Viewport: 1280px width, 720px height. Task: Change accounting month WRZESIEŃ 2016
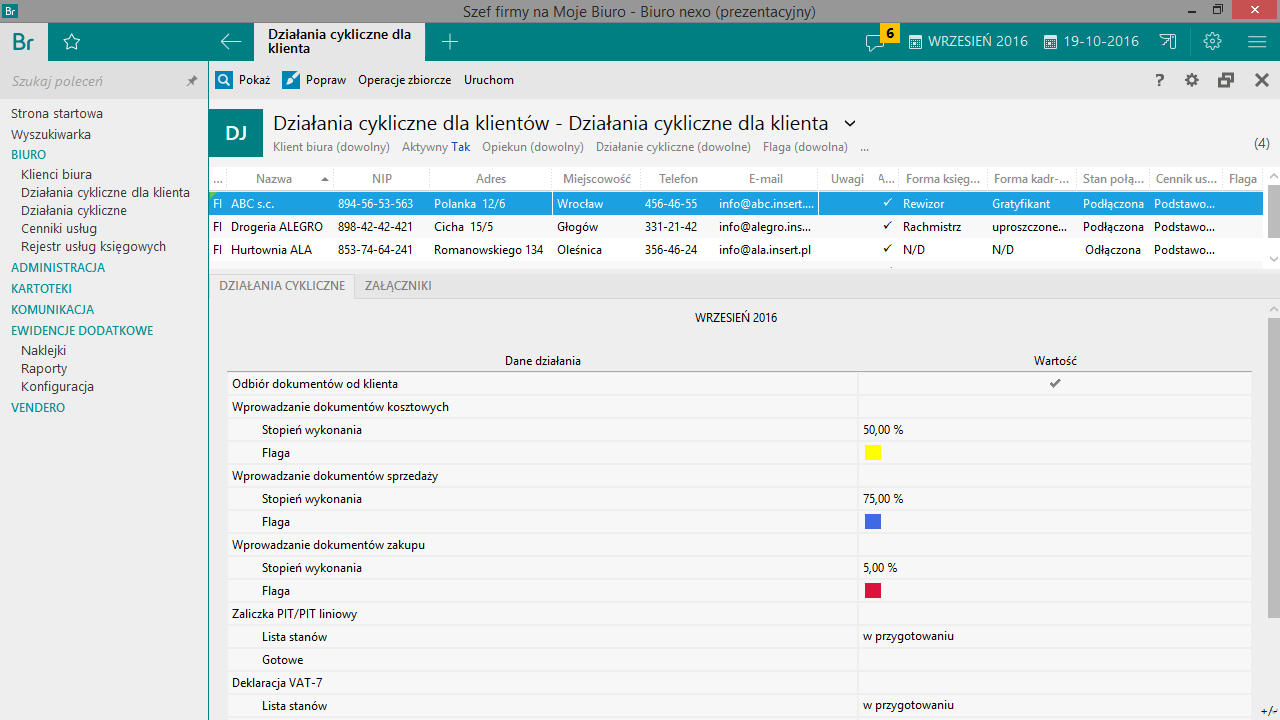(x=968, y=42)
